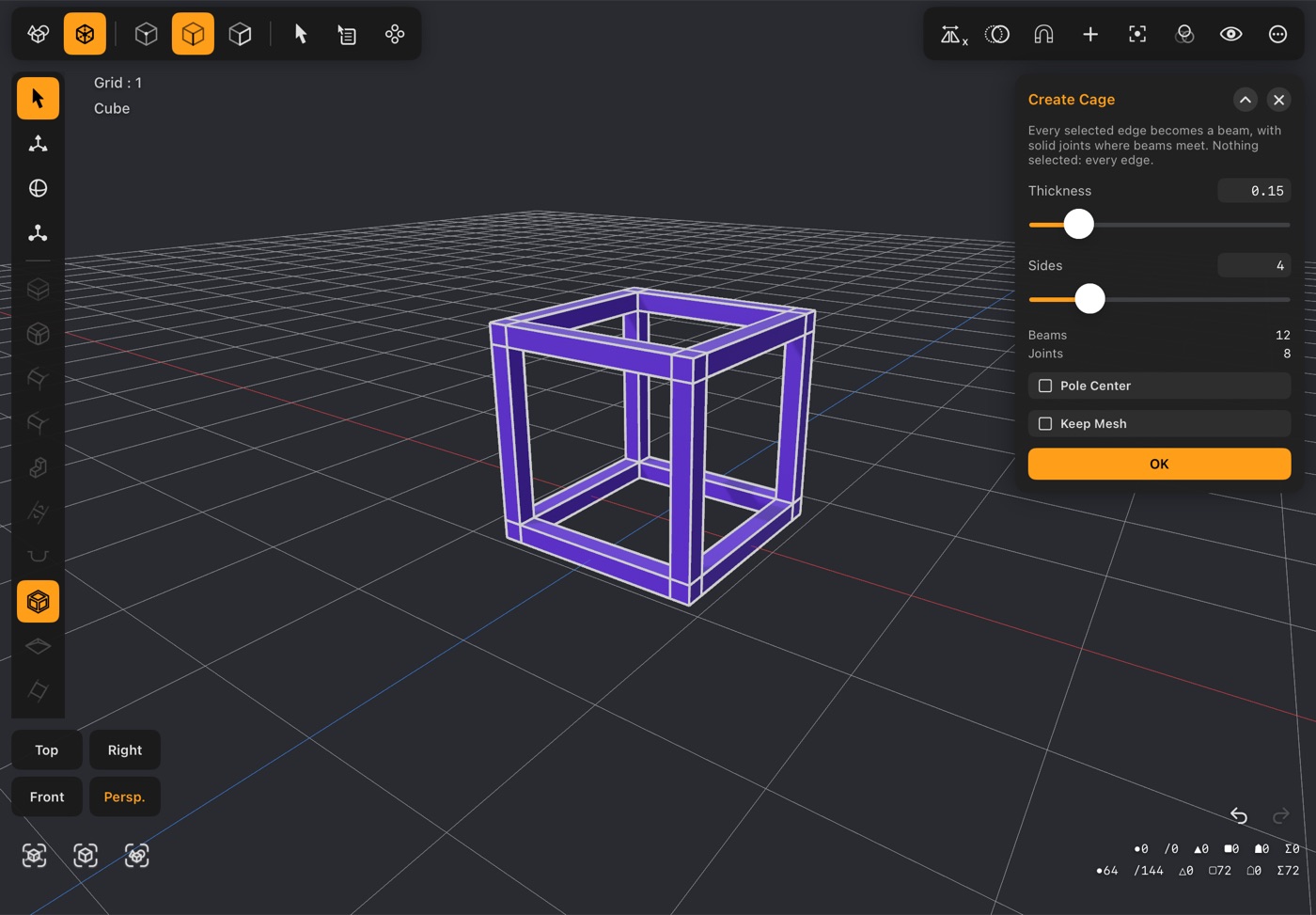Switch to object mode shapes icon
1316x915 pixels.
click(x=39, y=34)
